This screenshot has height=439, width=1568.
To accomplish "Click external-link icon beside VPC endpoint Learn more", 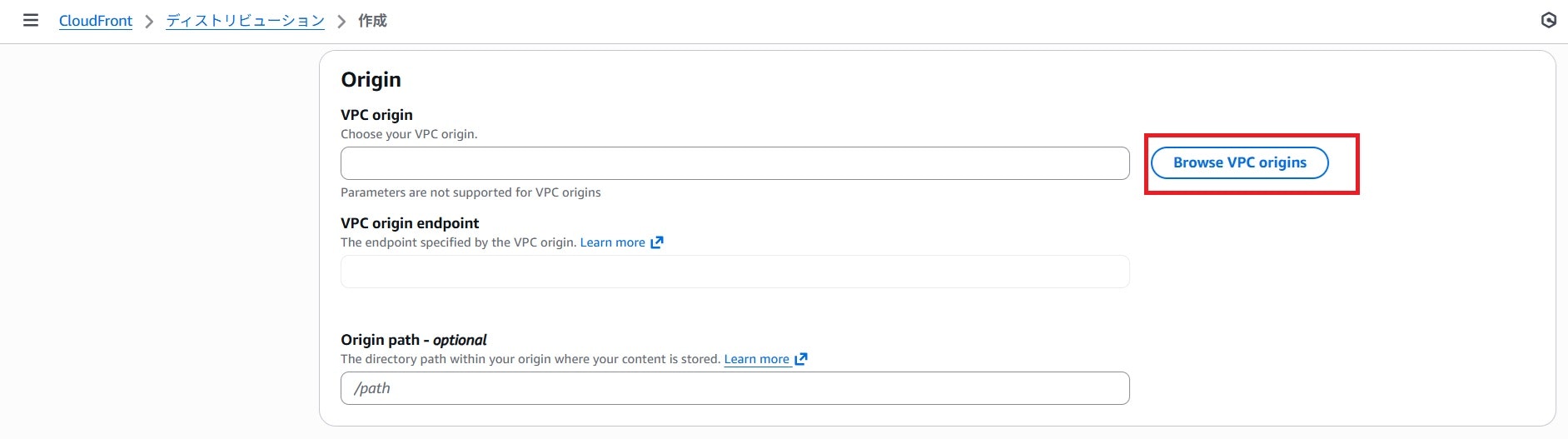I will click(x=657, y=242).
